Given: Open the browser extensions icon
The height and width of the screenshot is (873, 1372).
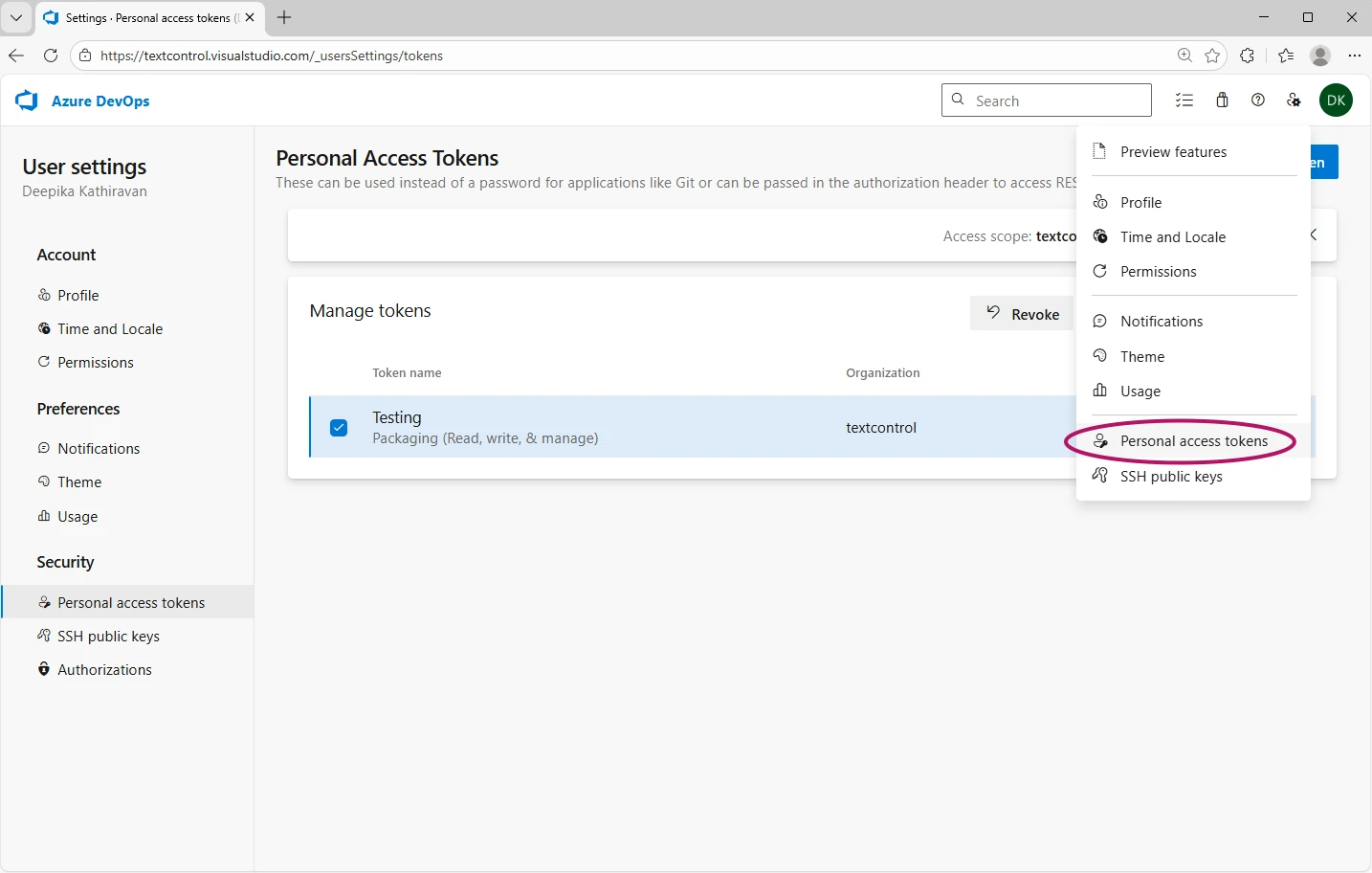Looking at the screenshot, I should 1248,56.
